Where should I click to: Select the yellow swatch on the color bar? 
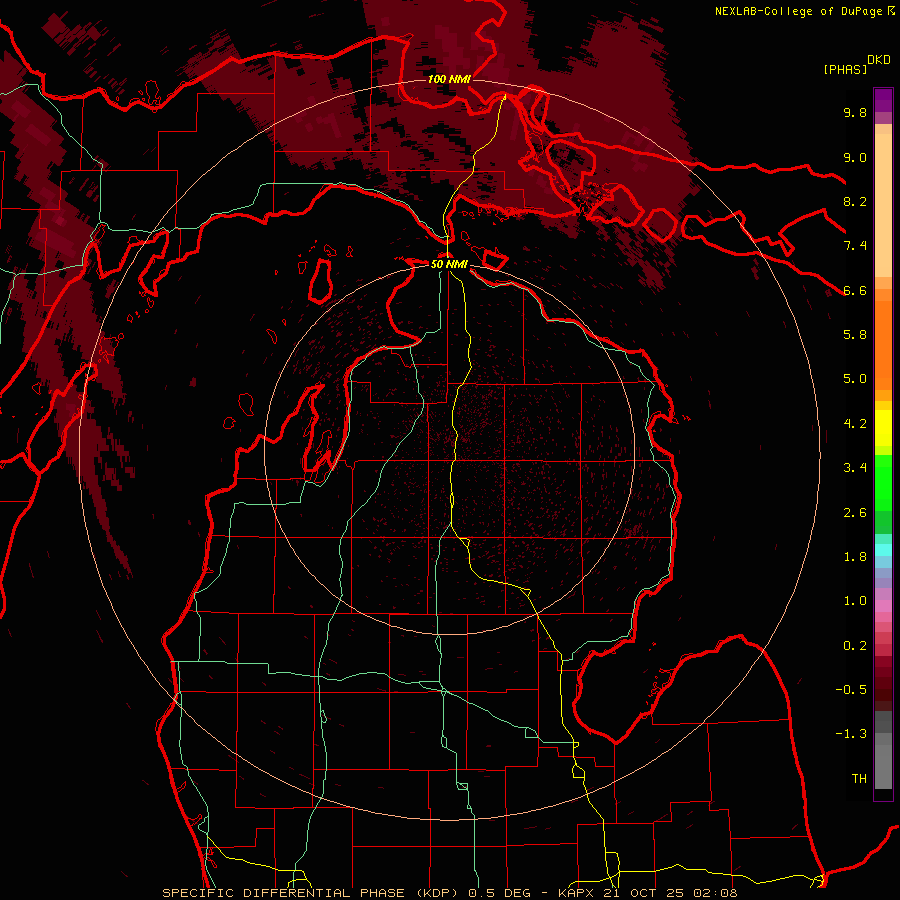883,428
